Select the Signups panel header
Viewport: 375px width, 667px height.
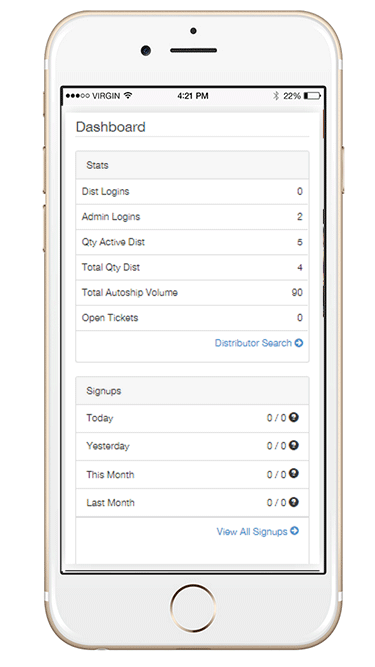tap(192, 391)
